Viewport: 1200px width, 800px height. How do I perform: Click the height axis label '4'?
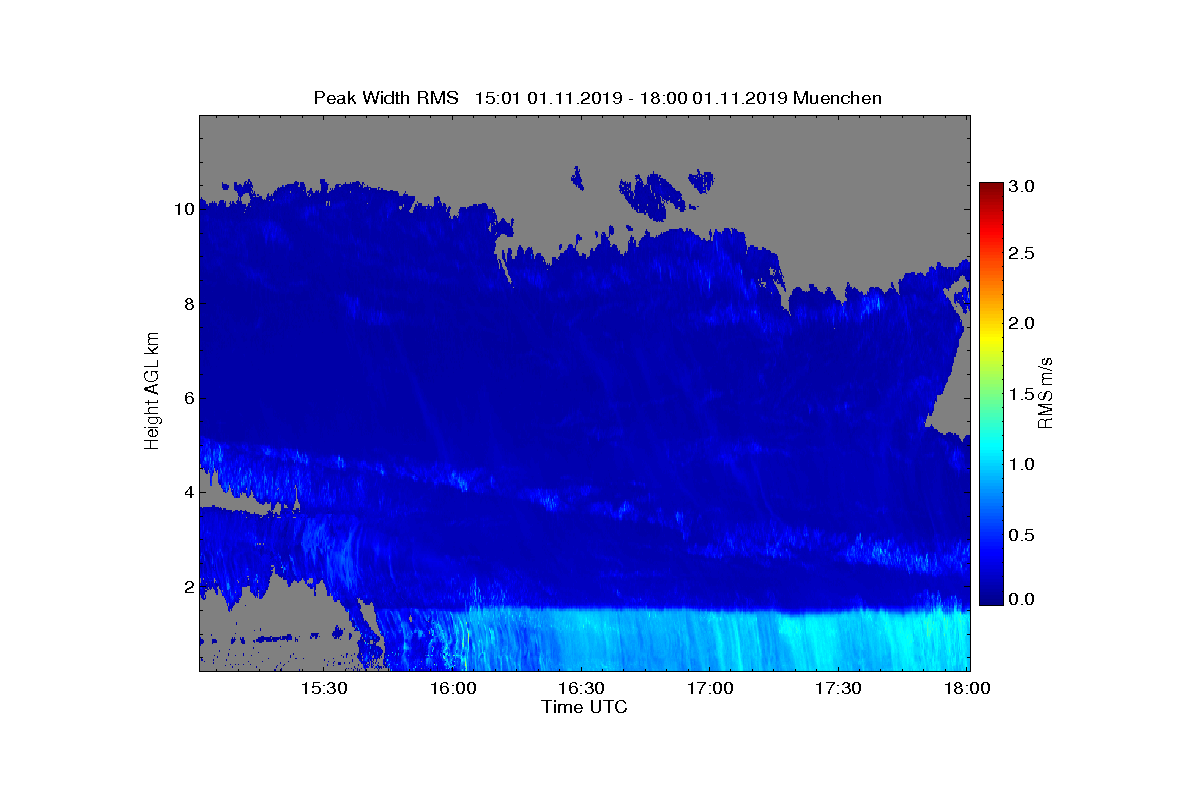pos(187,492)
